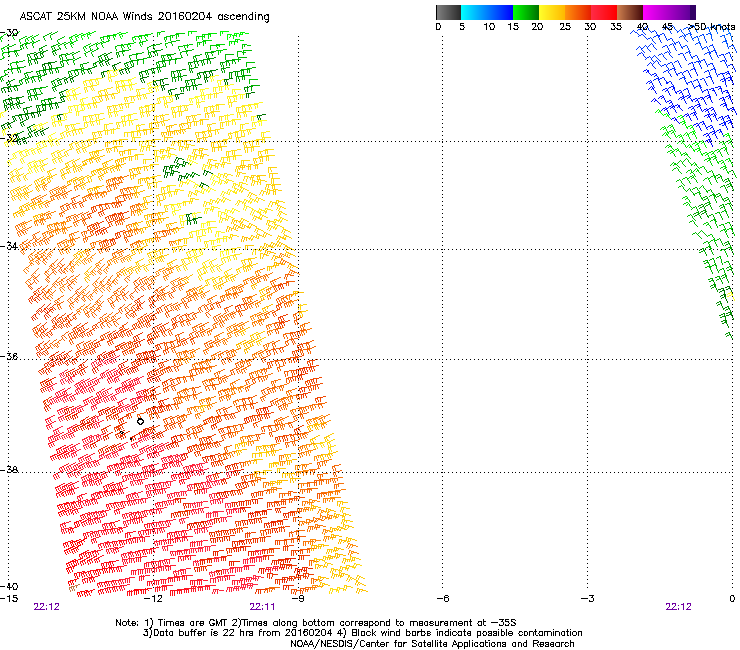Click the '10' label on the color scale
The width and height of the screenshot is (740, 650).
pyautogui.click(x=489, y=27)
